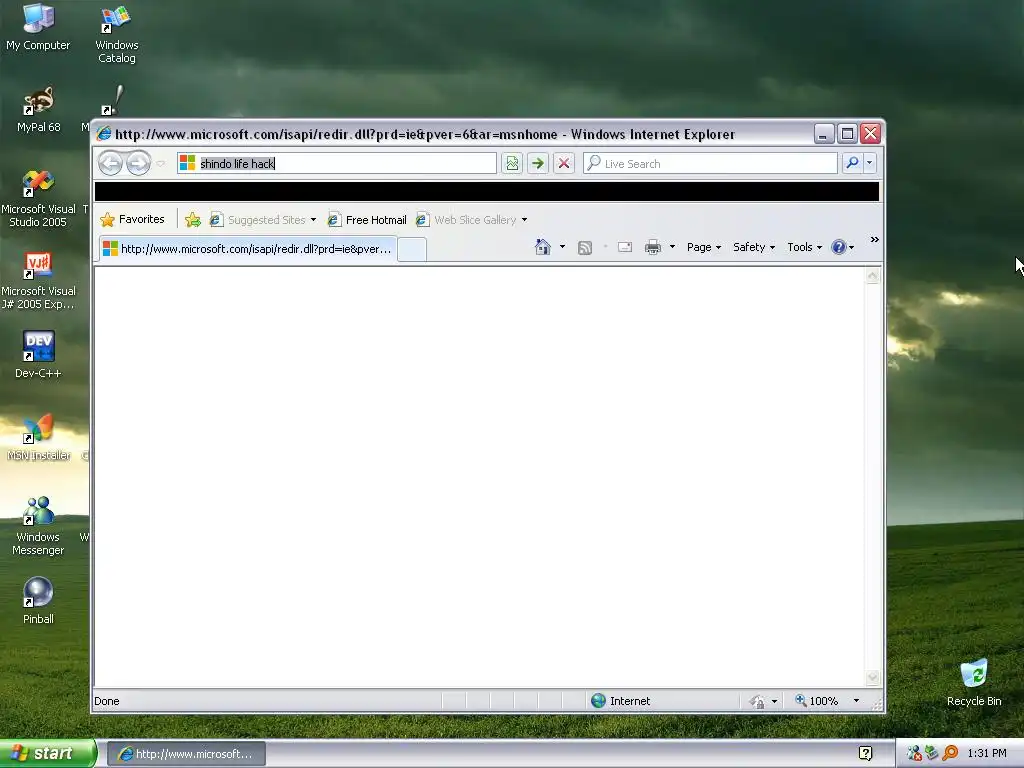Open the Safety menu
The image size is (1024, 768).
(754, 247)
